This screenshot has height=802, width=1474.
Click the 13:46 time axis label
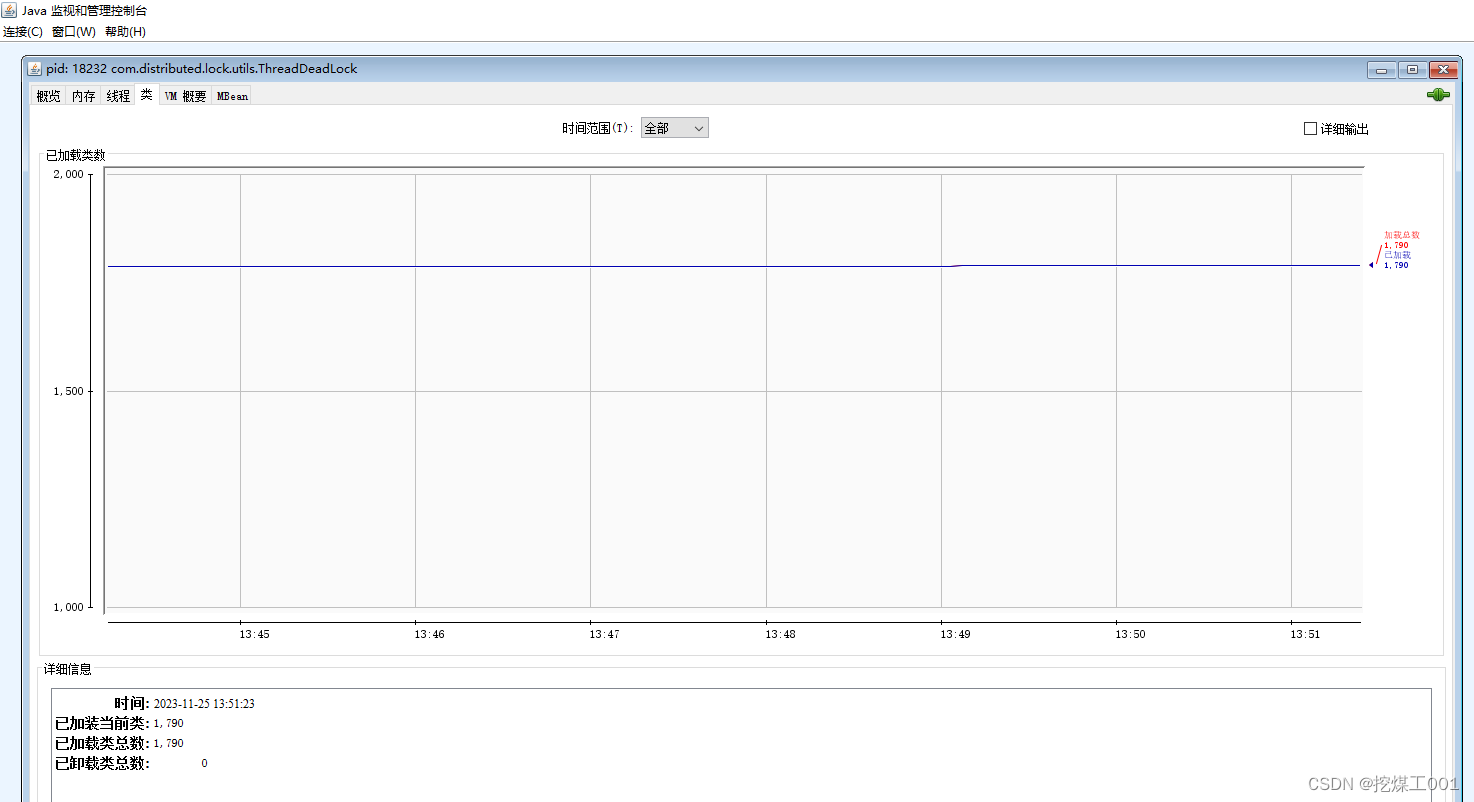430,634
